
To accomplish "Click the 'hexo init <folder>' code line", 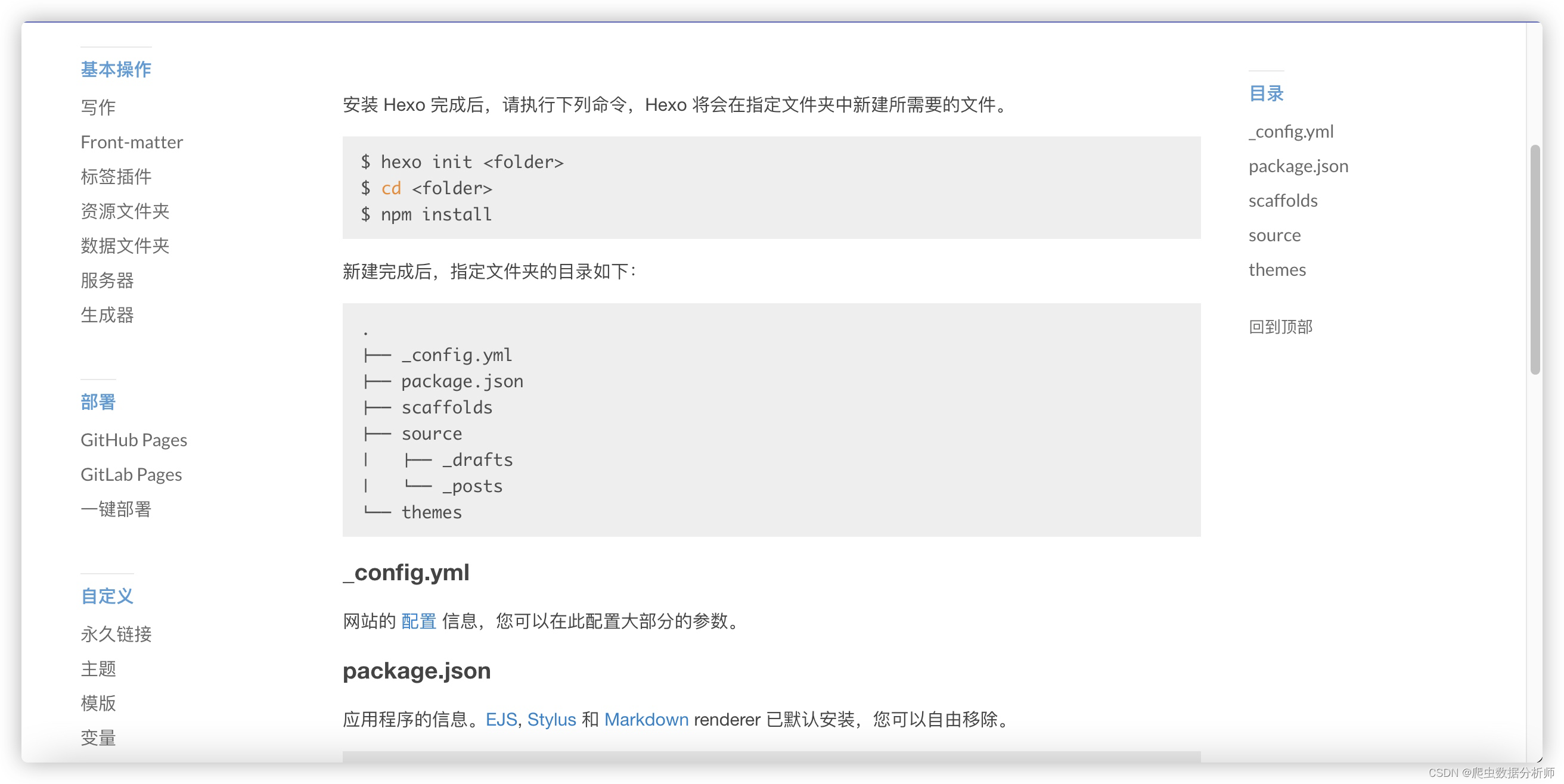I will [x=462, y=162].
